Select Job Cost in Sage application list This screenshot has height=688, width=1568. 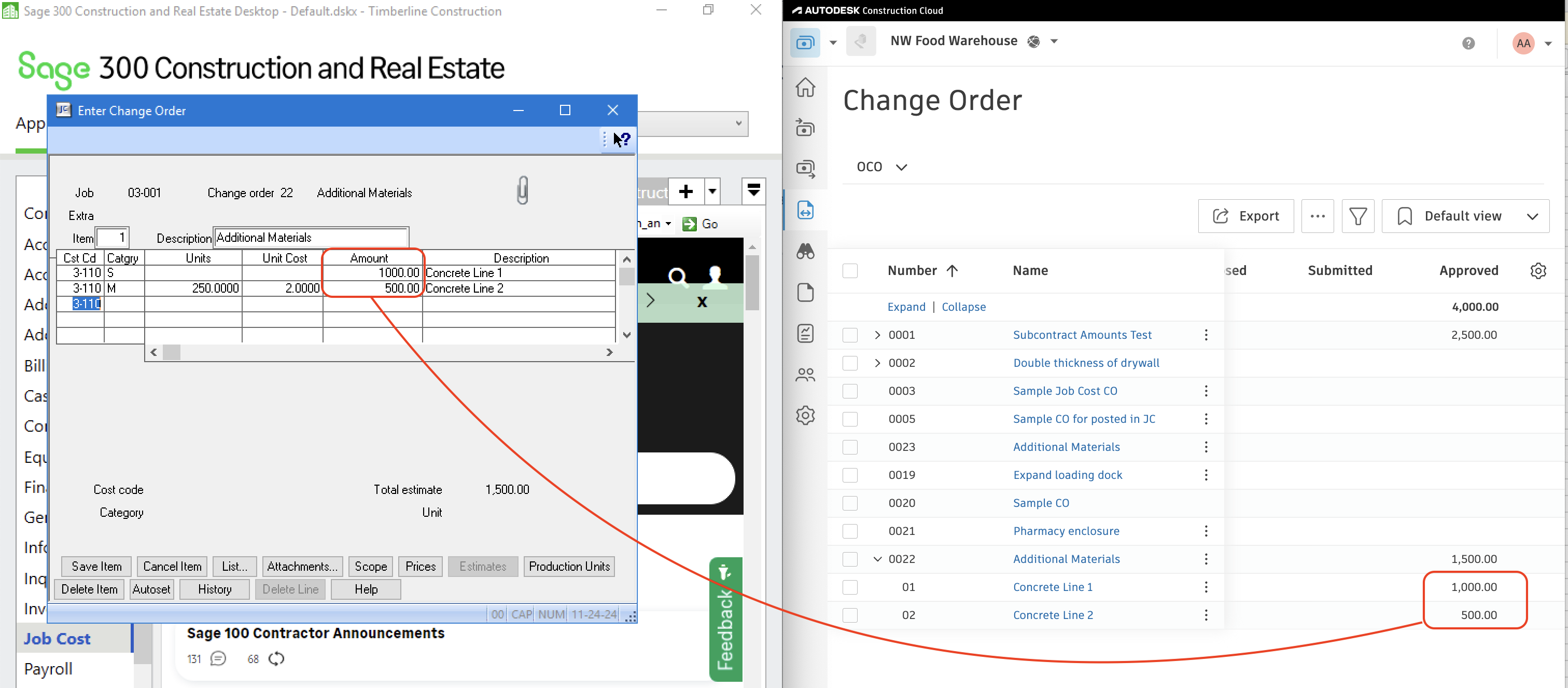(57, 639)
